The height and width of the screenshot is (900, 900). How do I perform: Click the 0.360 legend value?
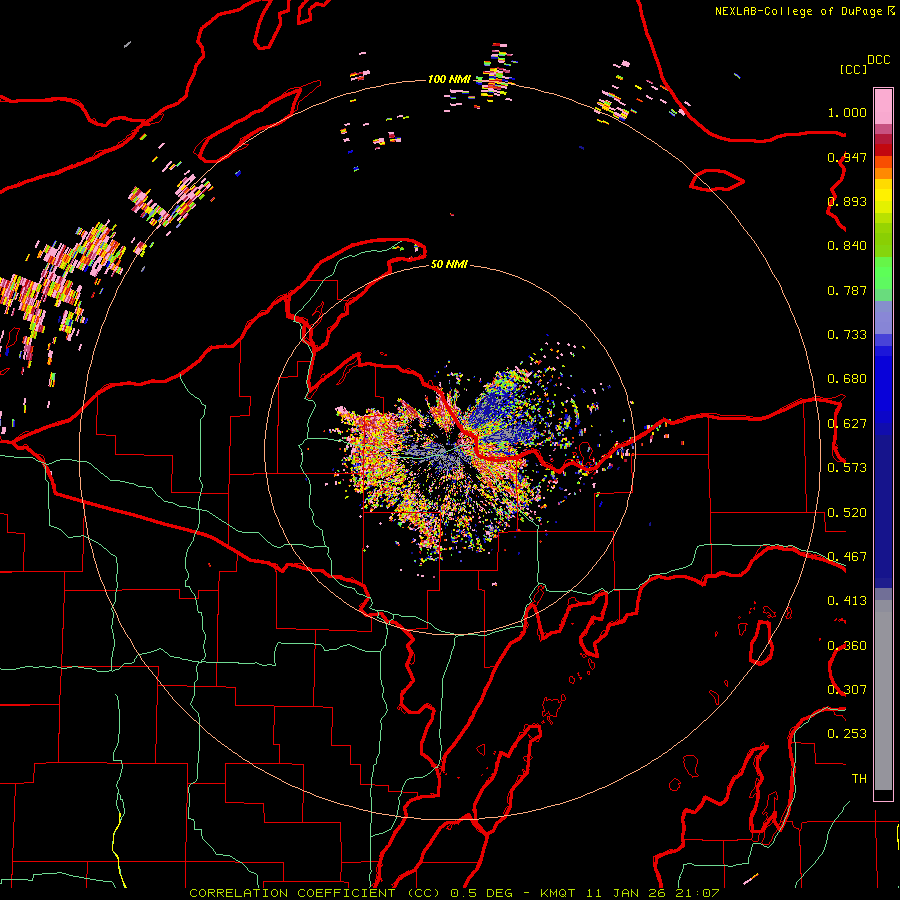(x=847, y=646)
